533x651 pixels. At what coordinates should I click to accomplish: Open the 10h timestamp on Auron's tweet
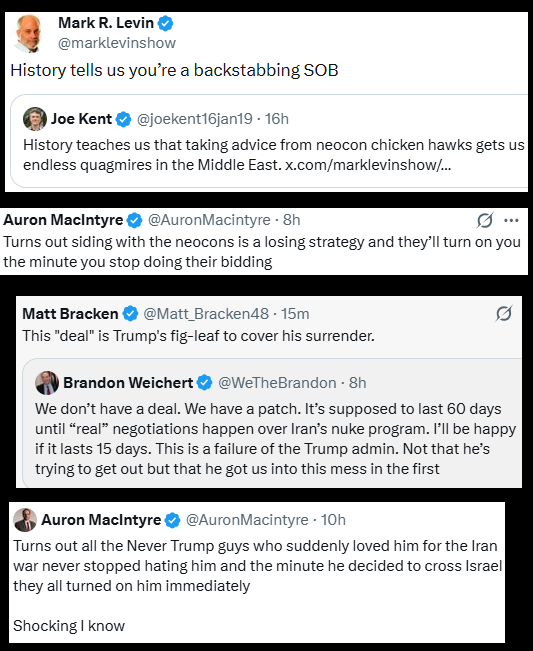click(333, 520)
